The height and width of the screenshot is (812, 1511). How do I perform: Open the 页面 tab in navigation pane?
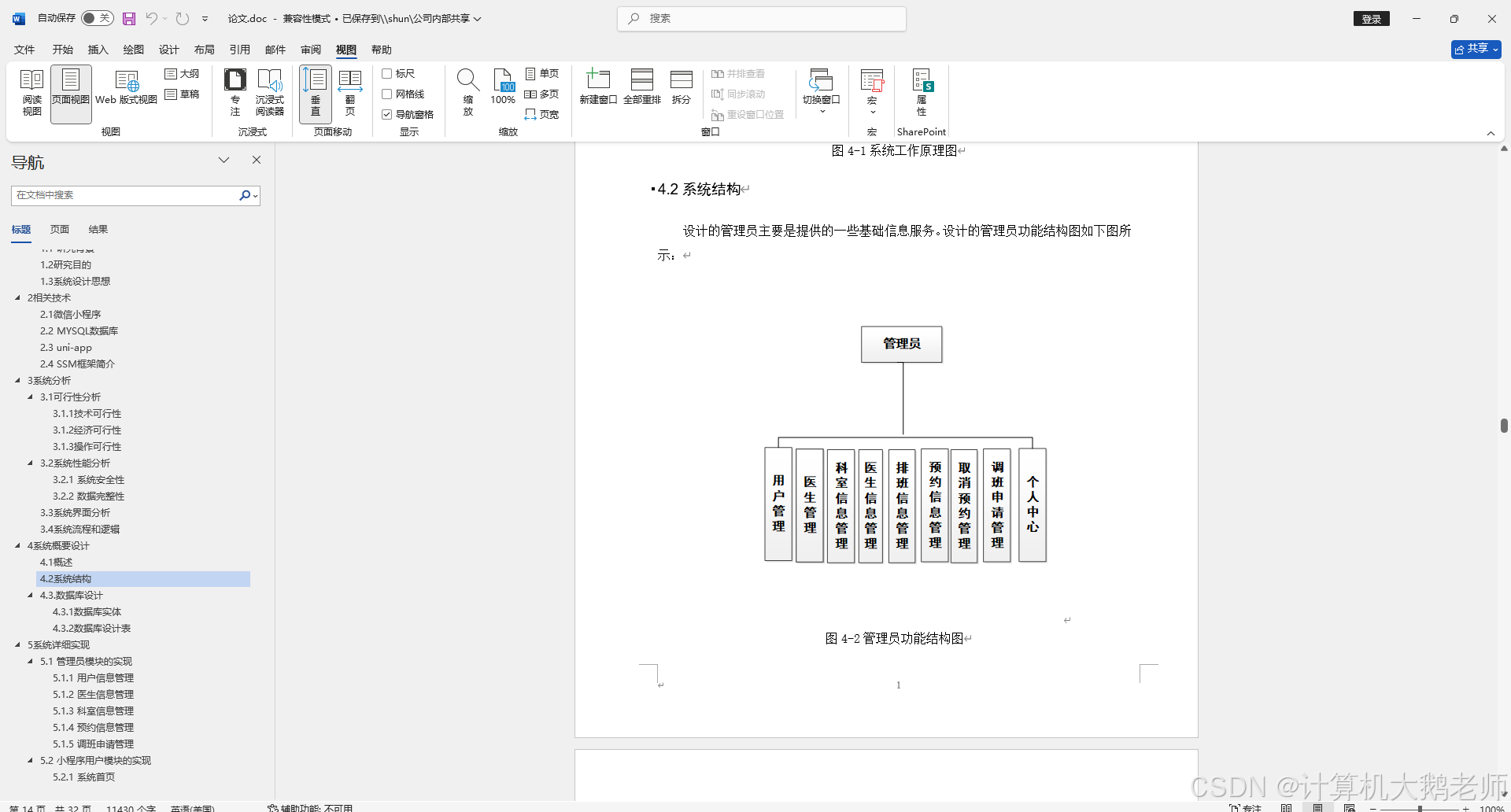pyautogui.click(x=59, y=229)
